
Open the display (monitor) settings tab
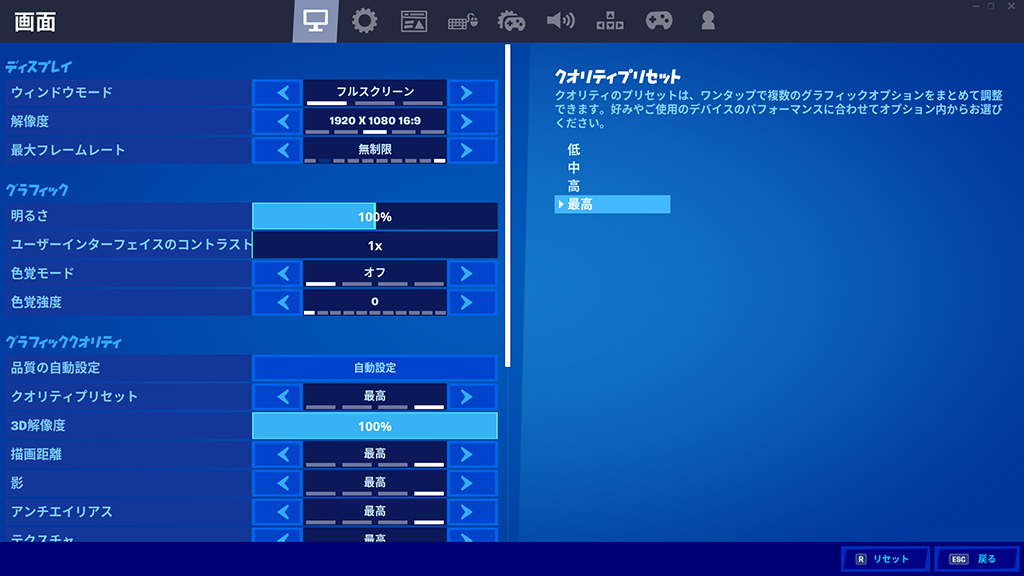(315, 21)
